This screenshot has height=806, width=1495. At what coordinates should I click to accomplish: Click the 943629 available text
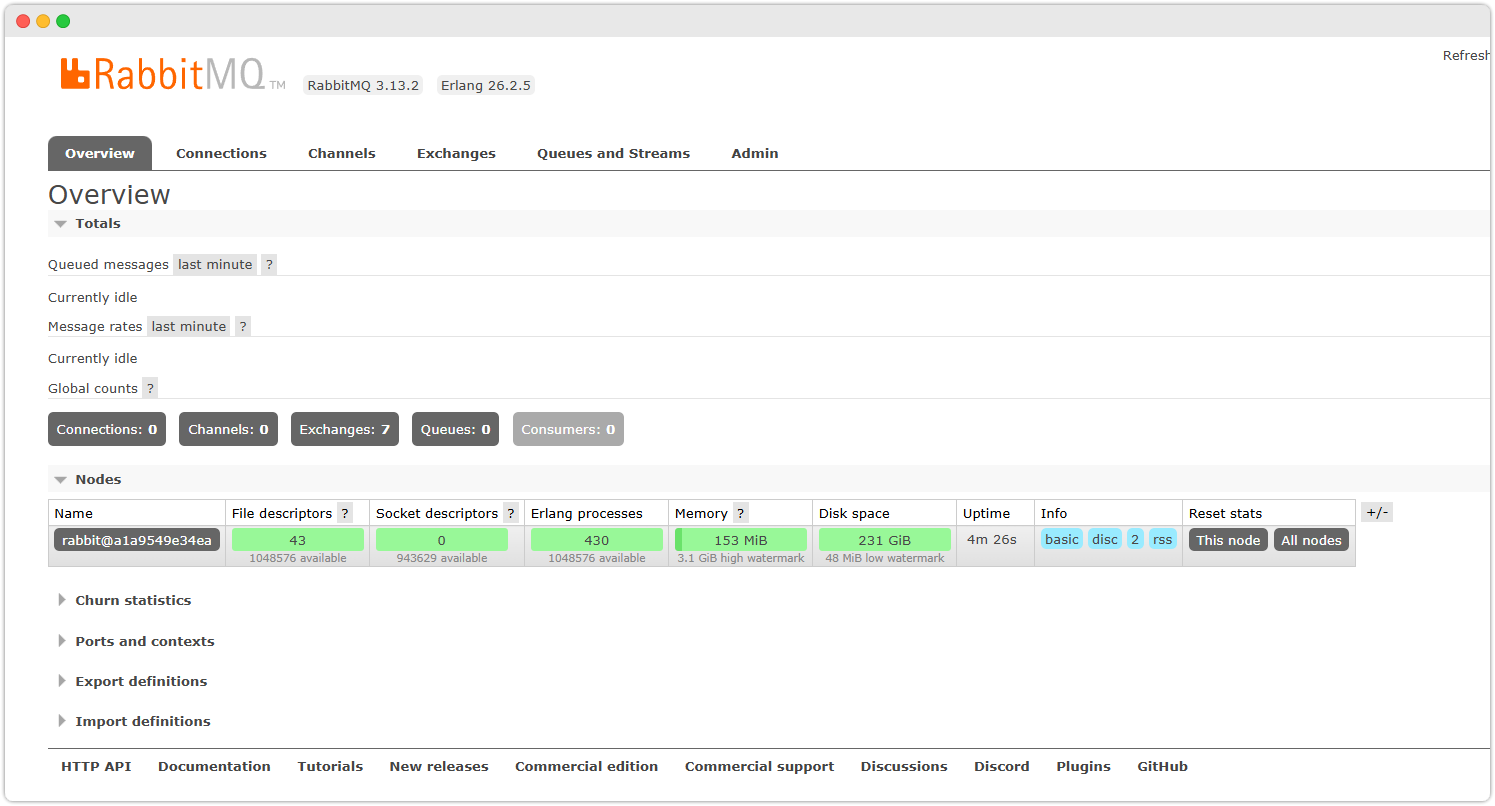[442, 558]
